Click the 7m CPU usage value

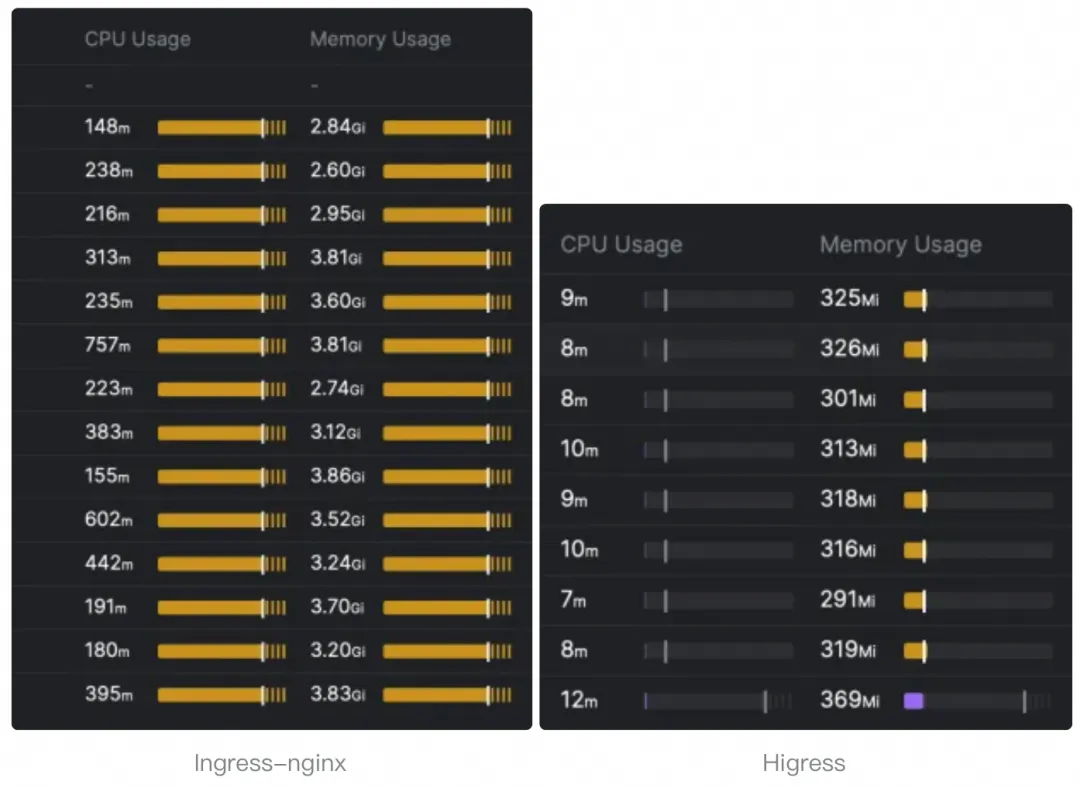pos(574,600)
